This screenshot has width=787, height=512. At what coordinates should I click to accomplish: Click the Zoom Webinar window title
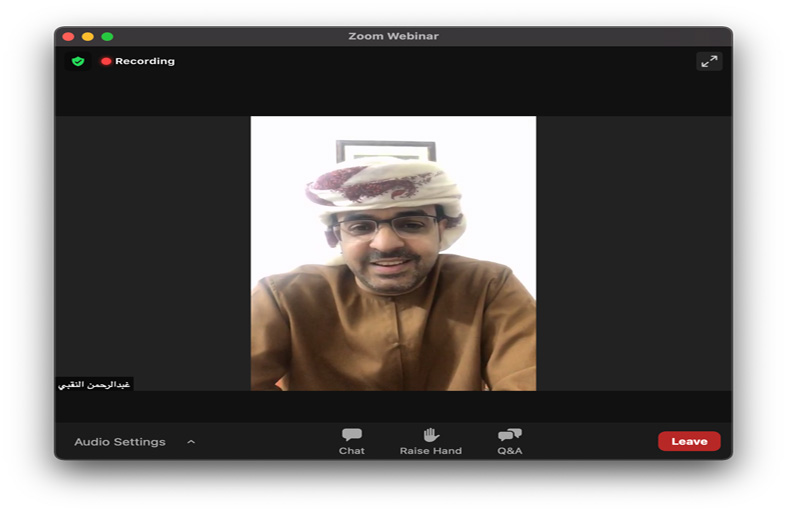click(x=393, y=36)
